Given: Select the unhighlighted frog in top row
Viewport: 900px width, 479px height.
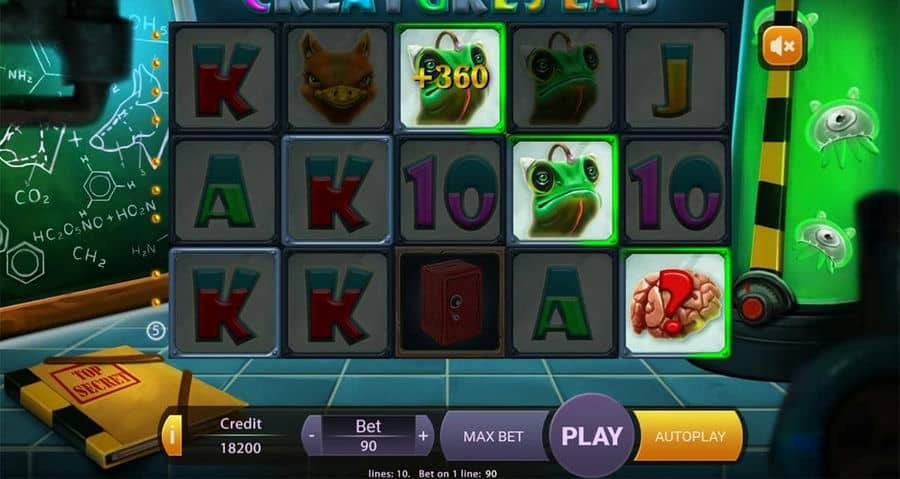Looking at the screenshot, I should click(563, 77).
